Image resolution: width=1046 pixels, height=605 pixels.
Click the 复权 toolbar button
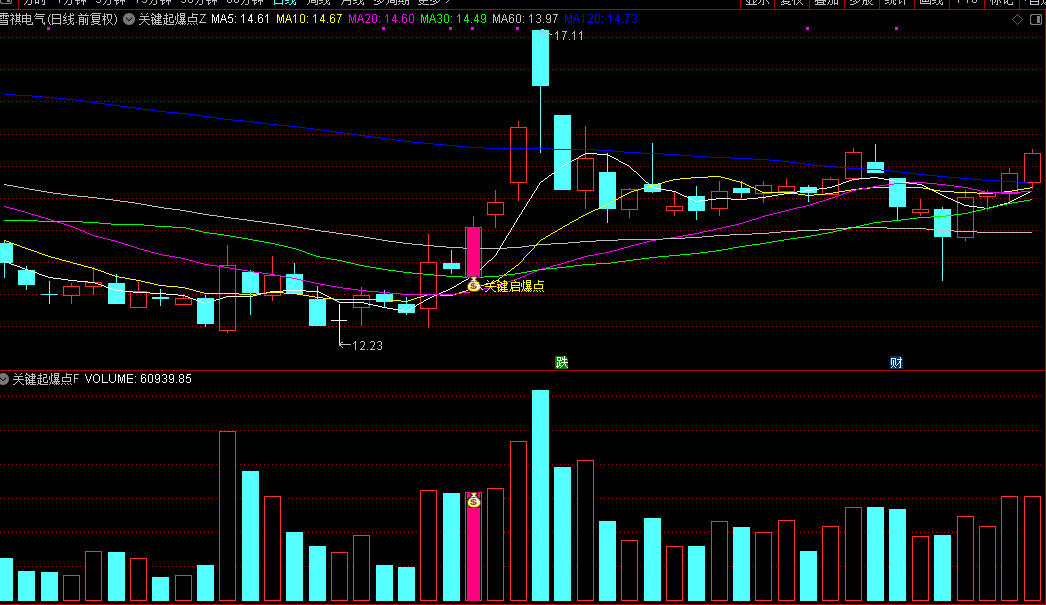tap(792, 3)
